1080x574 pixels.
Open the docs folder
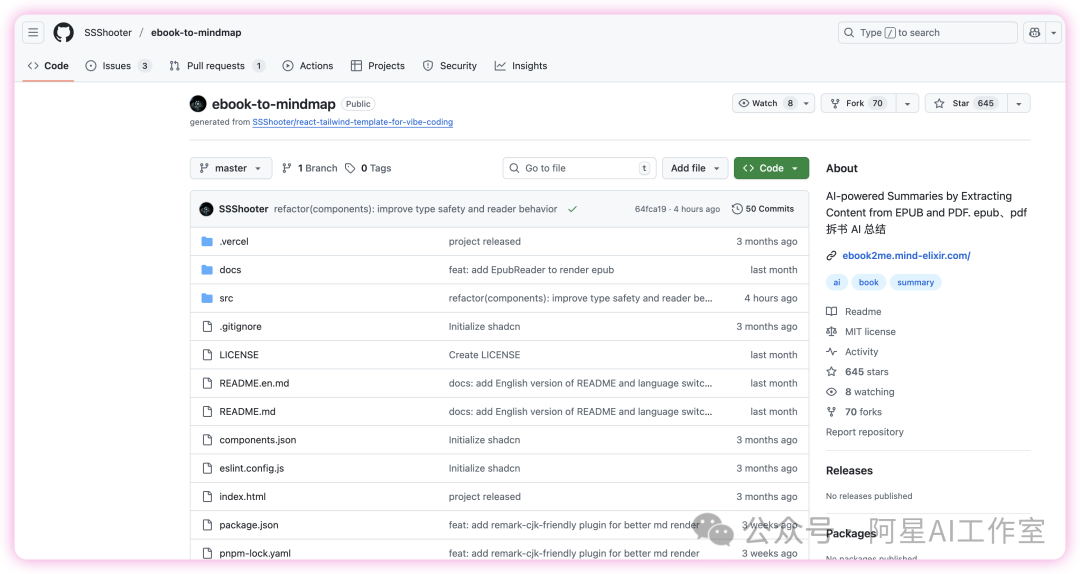coord(230,269)
